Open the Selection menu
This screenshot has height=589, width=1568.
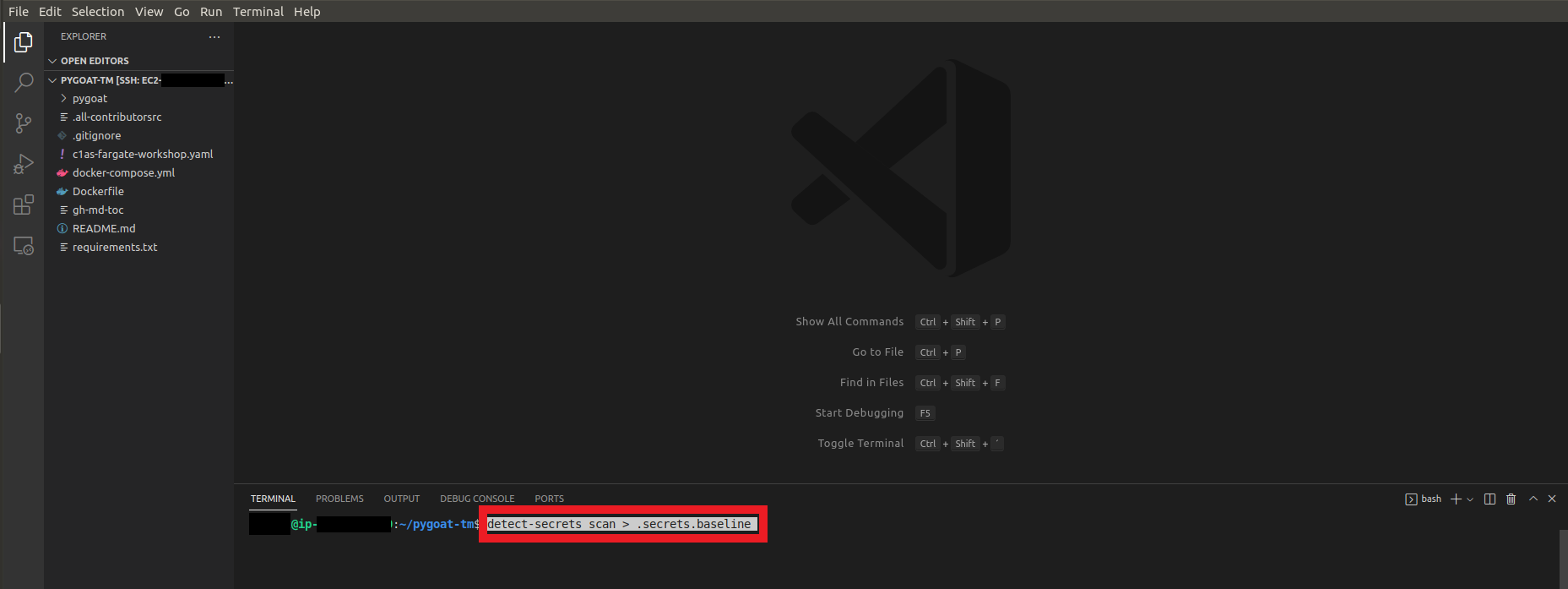coord(98,12)
